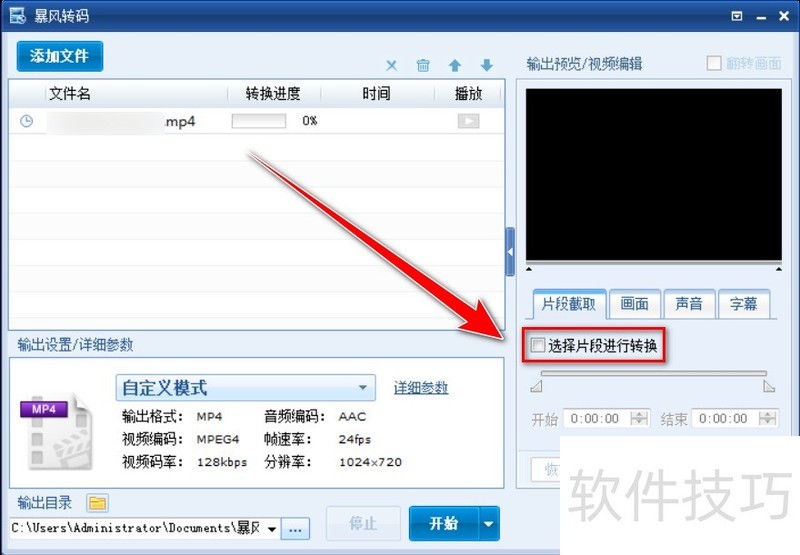The height and width of the screenshot is (555, 800).
Task: Click the clip range slider track
Action: coord(654,373)
